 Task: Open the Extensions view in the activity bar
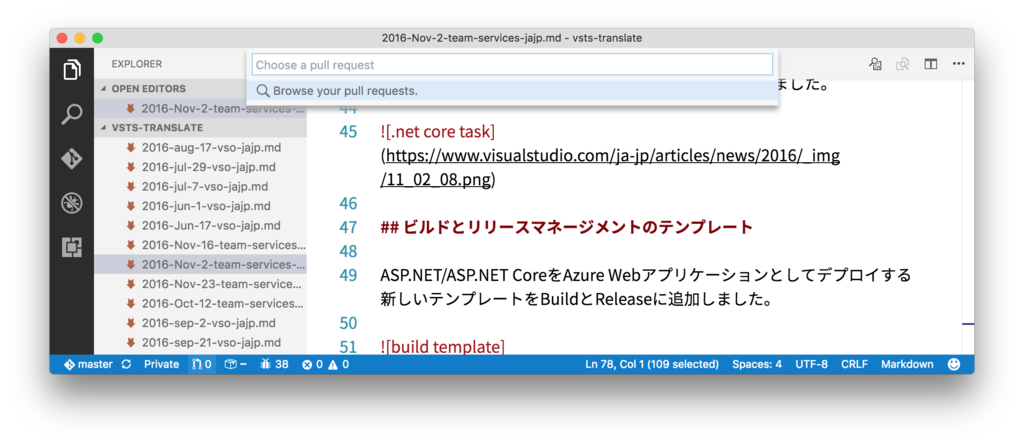72,247
